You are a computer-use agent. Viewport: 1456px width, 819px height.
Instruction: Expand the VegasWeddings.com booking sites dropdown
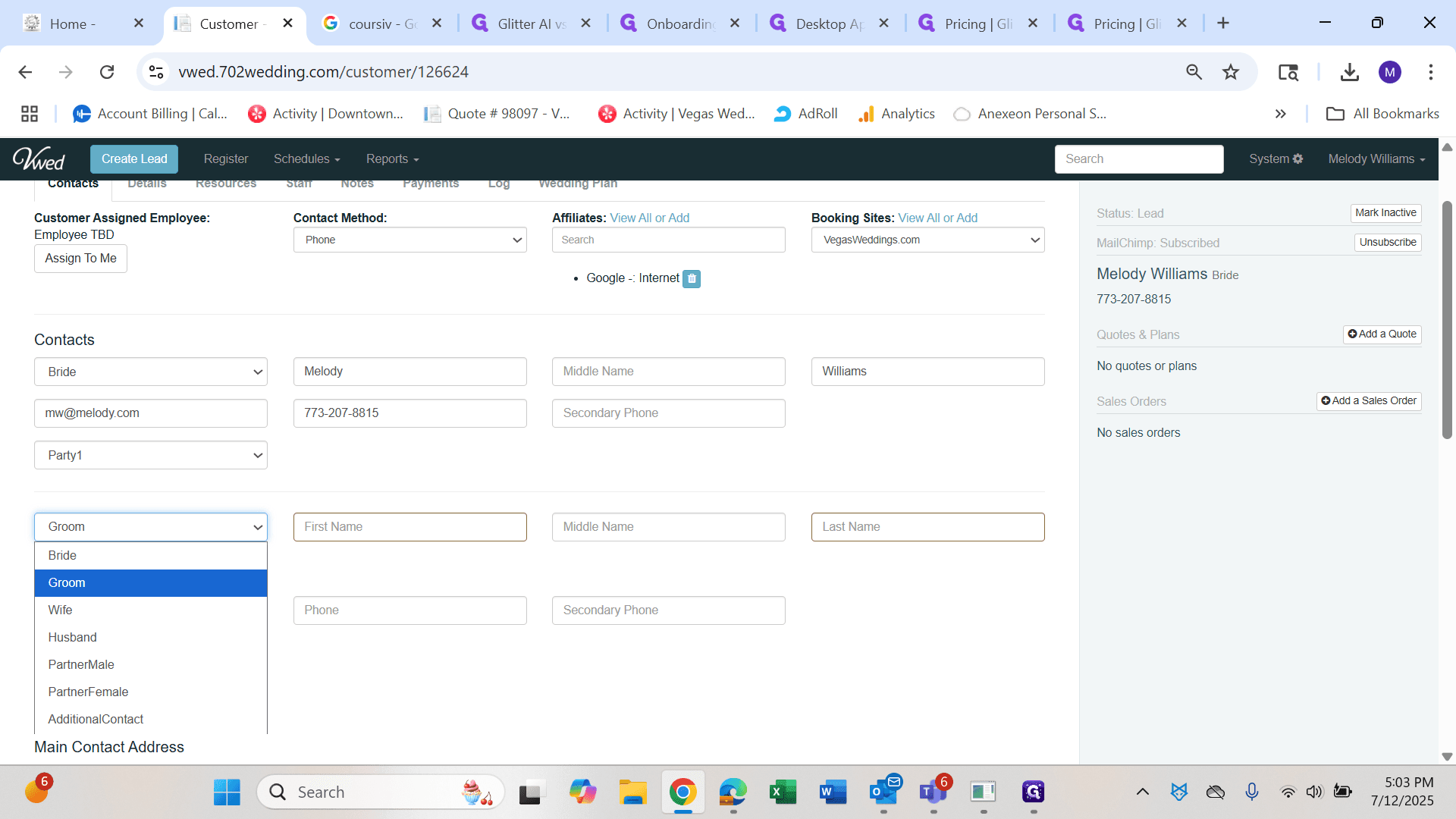click(x=928, y=240)
